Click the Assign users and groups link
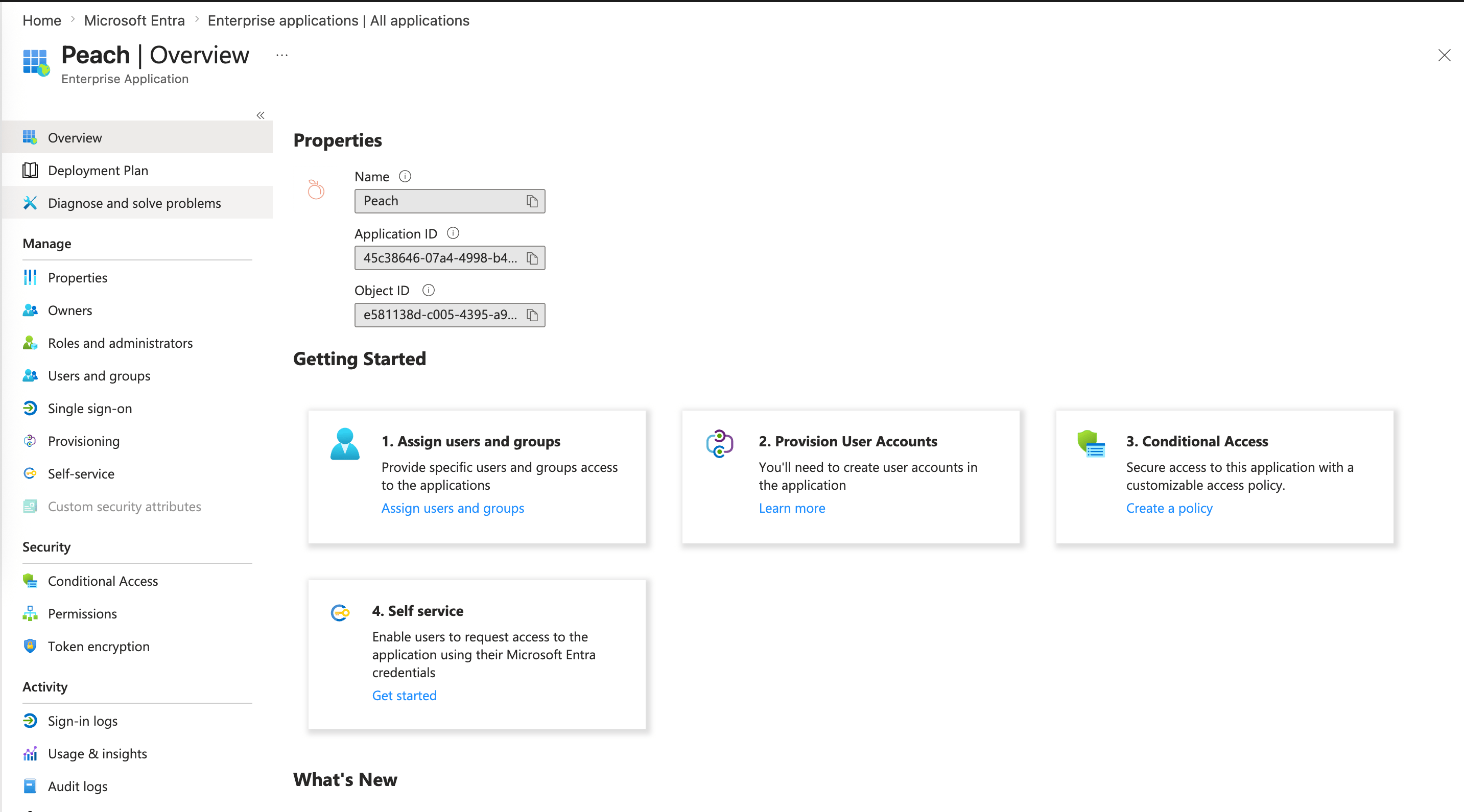Screen dimensions: 1464x812 click(x=453, y=508)
